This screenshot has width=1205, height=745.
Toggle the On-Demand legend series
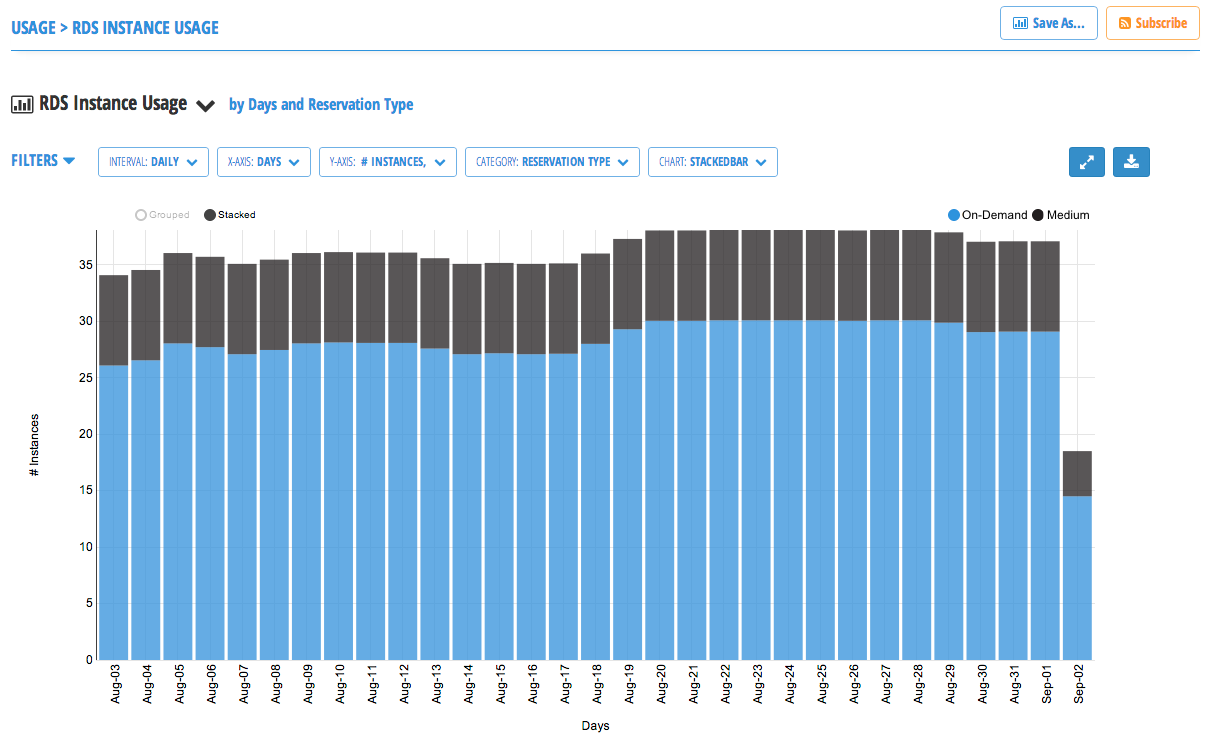tap(987, 215)
